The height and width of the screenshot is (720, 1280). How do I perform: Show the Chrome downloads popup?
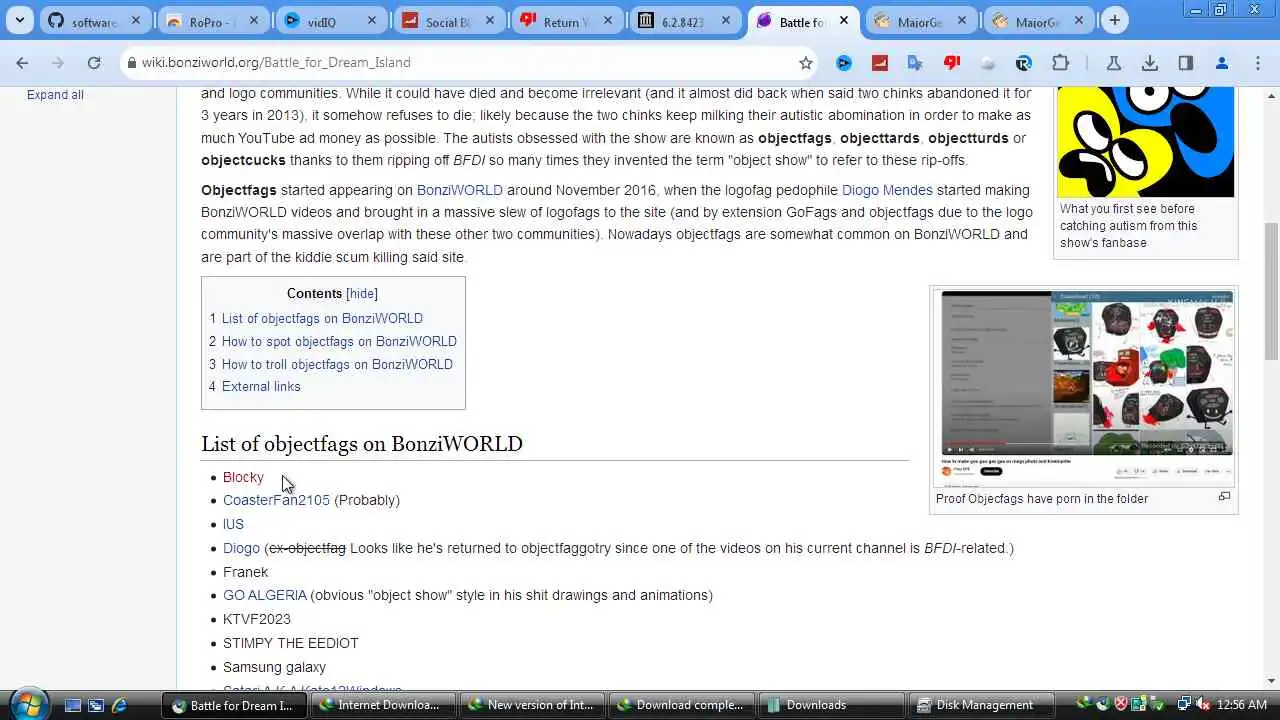click(x=1150, y=62)
